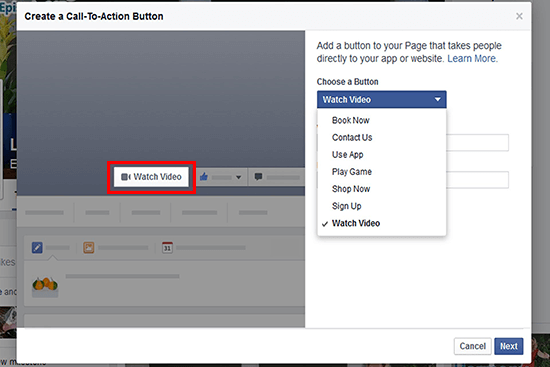Screen dimensions: 550x367
Task: Click the calendar event icon
Action: (167, 248)
